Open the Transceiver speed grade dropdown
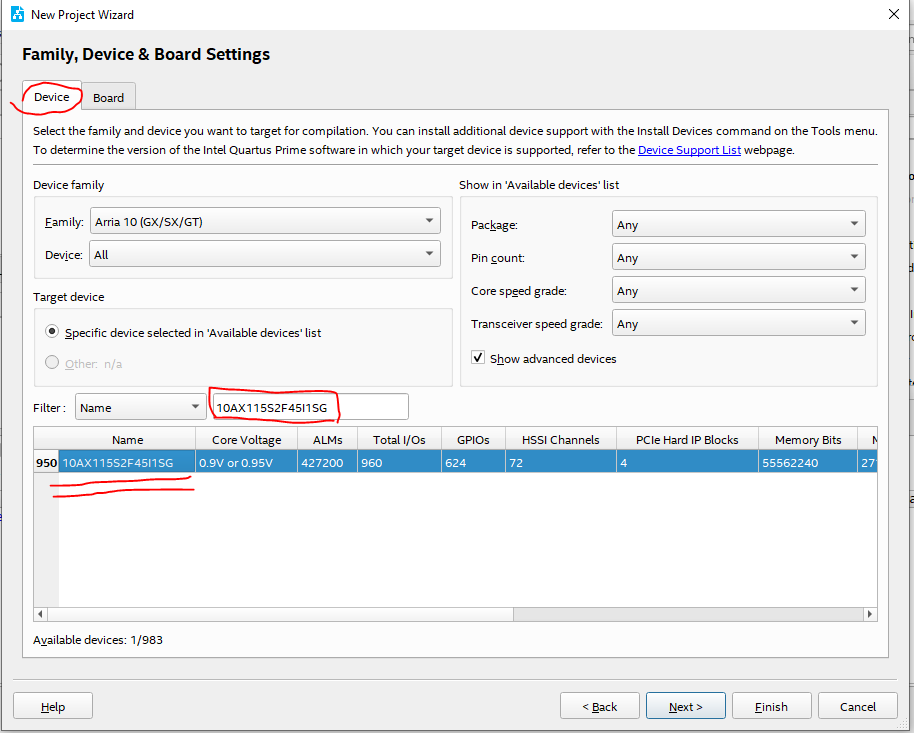This screenshot has width=914, height=733. tap(738, 324)
